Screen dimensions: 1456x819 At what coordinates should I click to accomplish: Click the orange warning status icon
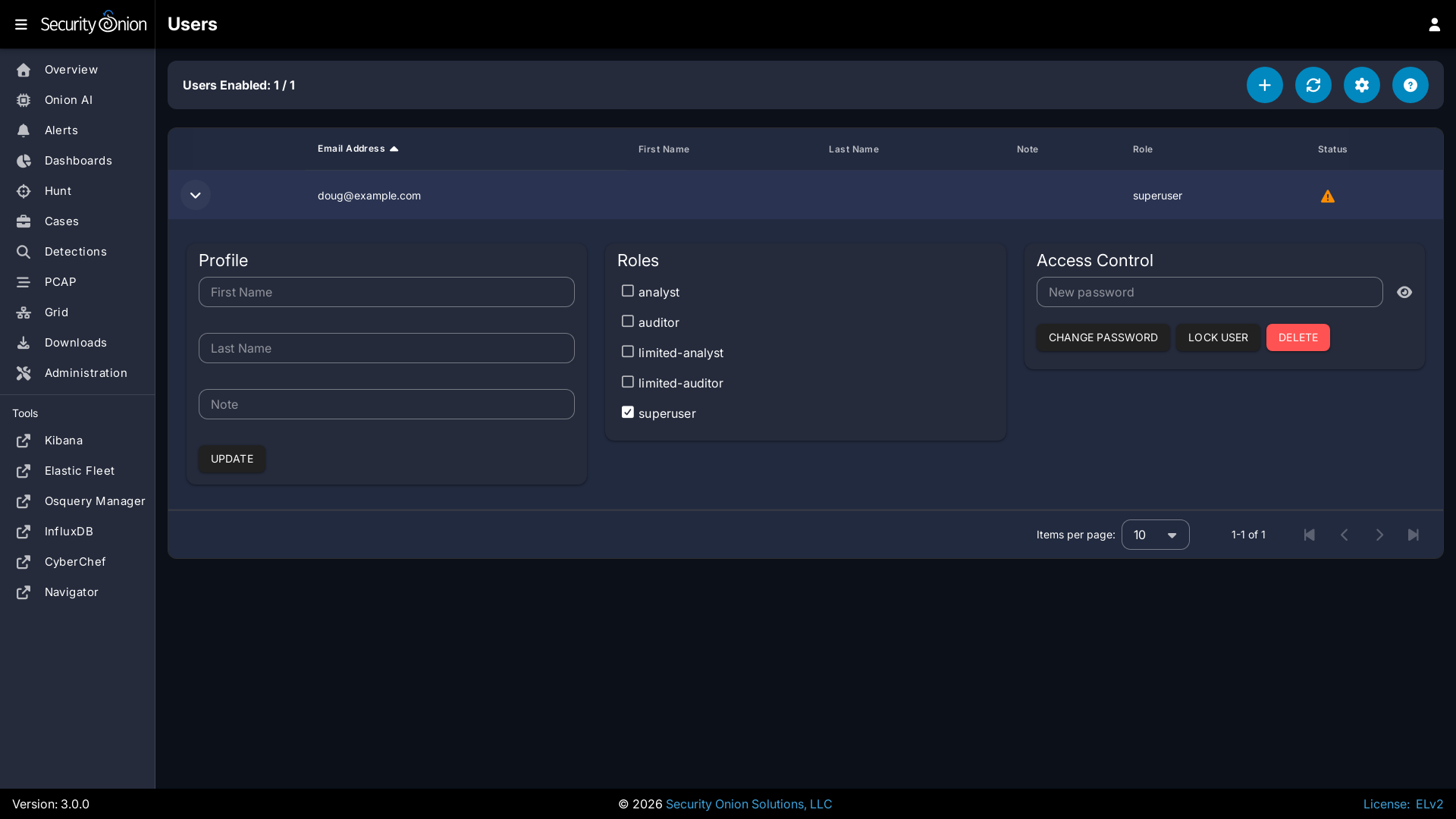(x=1327, y=196)
